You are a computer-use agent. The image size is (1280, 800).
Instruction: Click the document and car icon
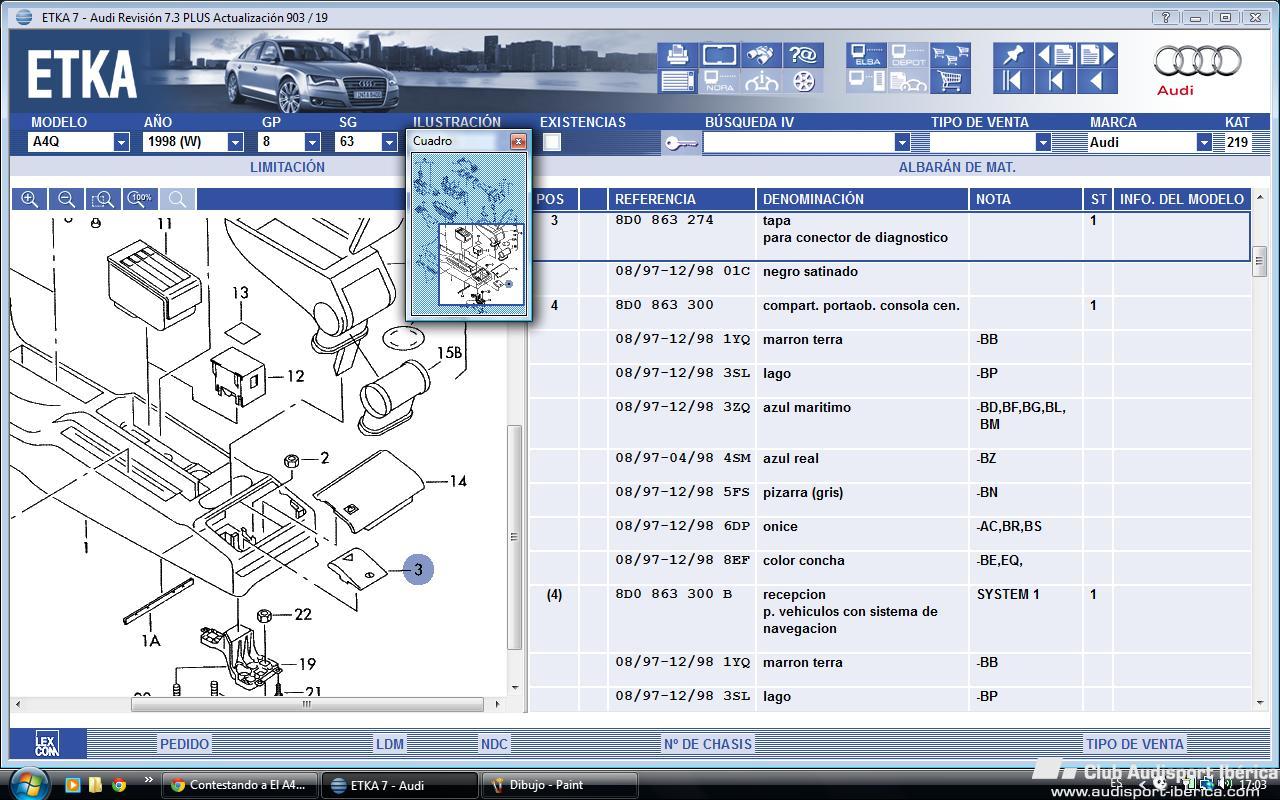(908, 82)
